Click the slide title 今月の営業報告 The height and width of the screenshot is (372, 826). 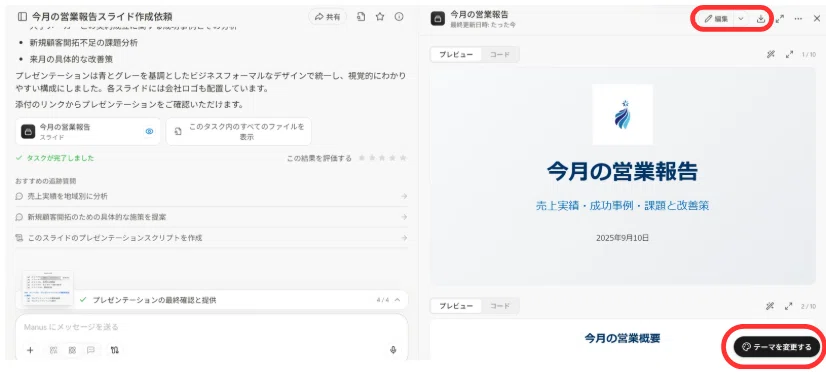622,171
